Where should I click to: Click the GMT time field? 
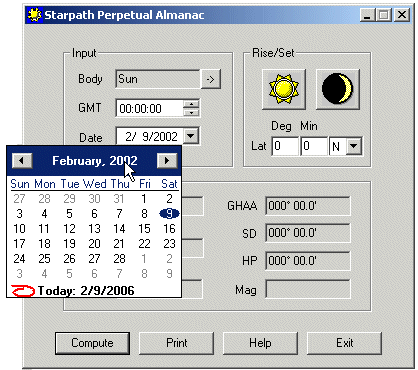click(149, 108)
